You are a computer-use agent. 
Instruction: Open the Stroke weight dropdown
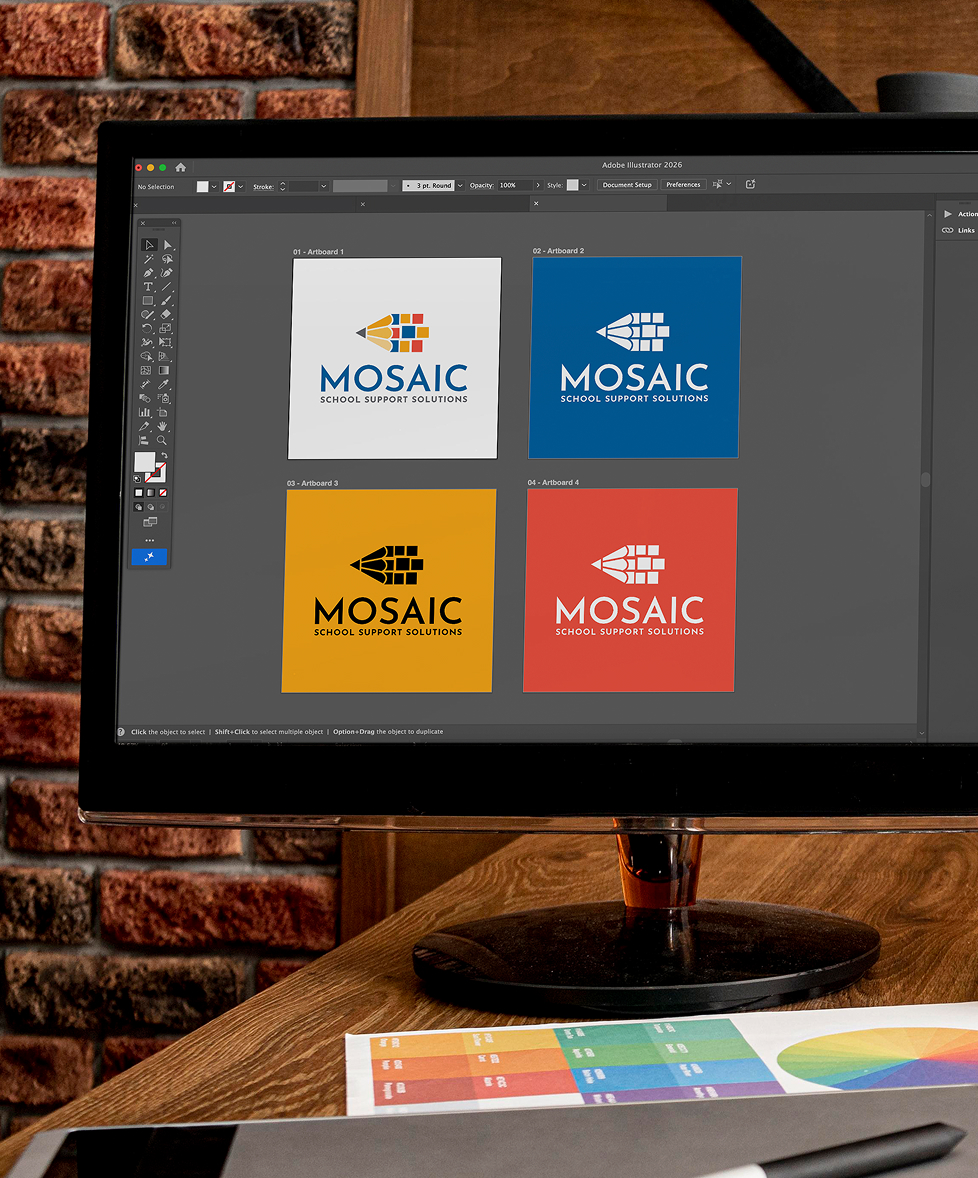point(326,184)
